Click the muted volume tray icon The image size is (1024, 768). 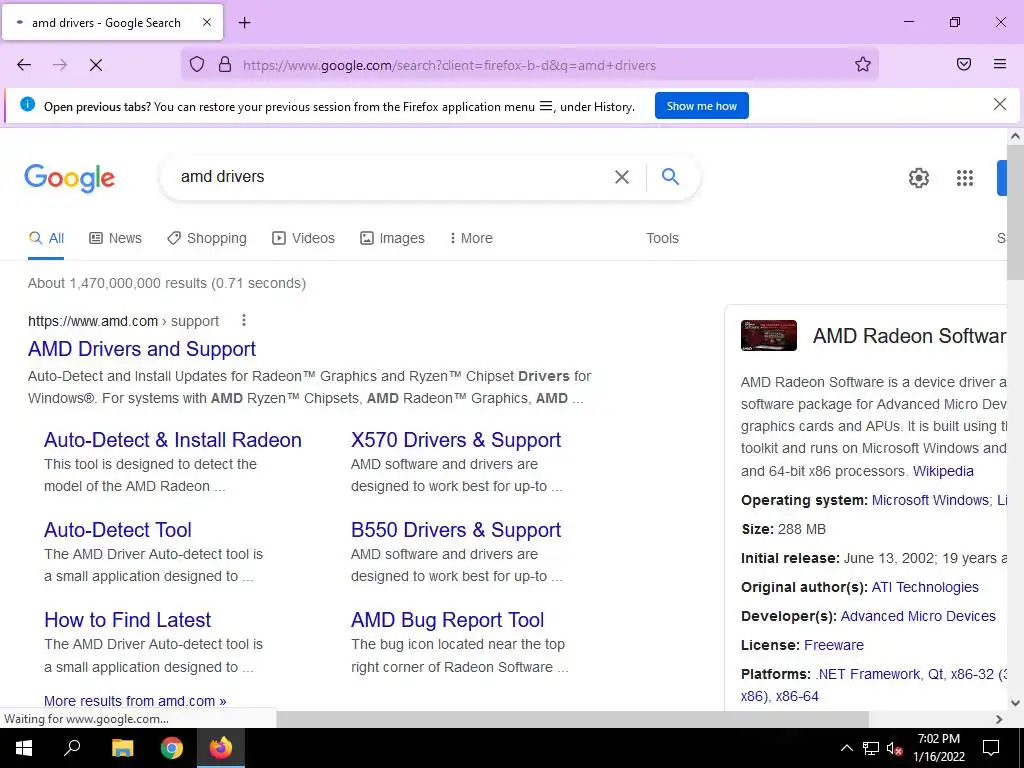[894, 748]
